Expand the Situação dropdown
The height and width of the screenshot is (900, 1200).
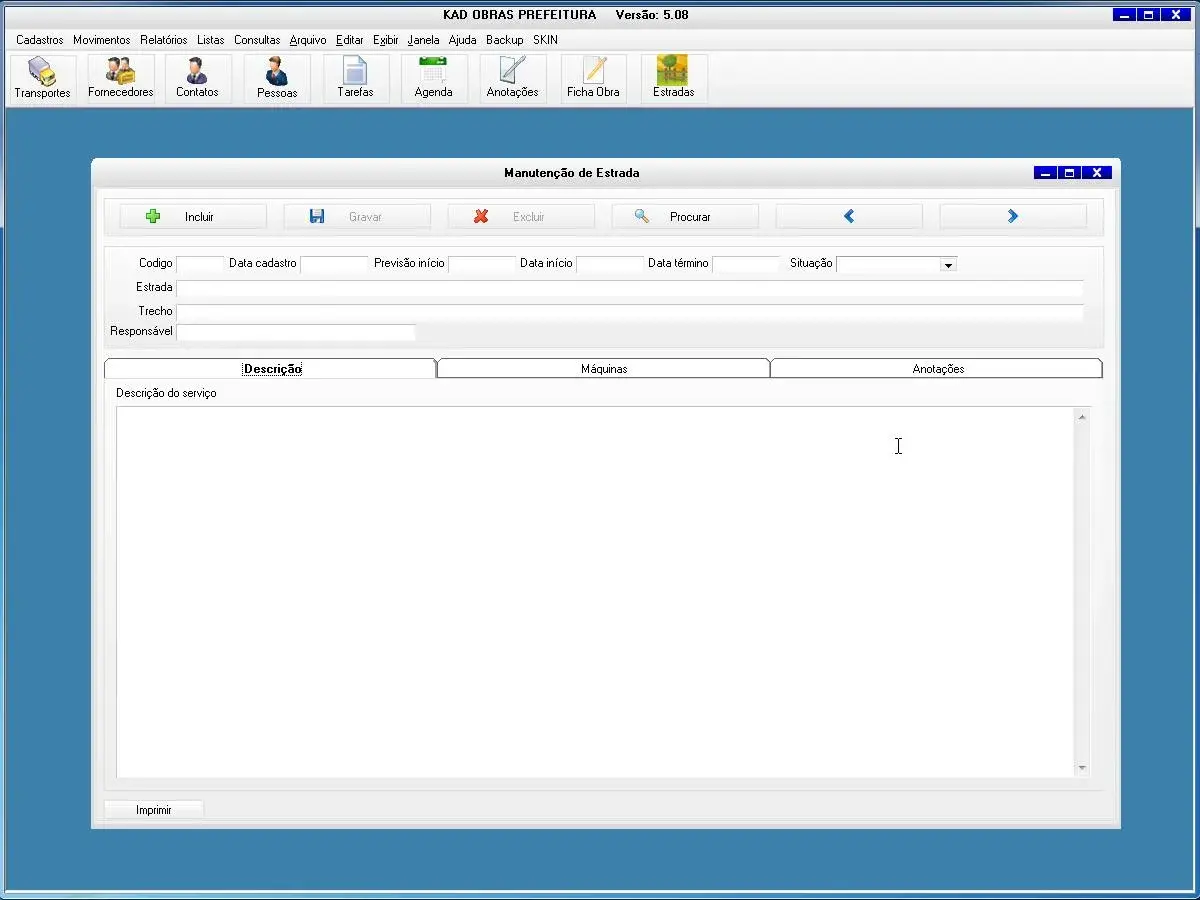[x=949, y=265]
